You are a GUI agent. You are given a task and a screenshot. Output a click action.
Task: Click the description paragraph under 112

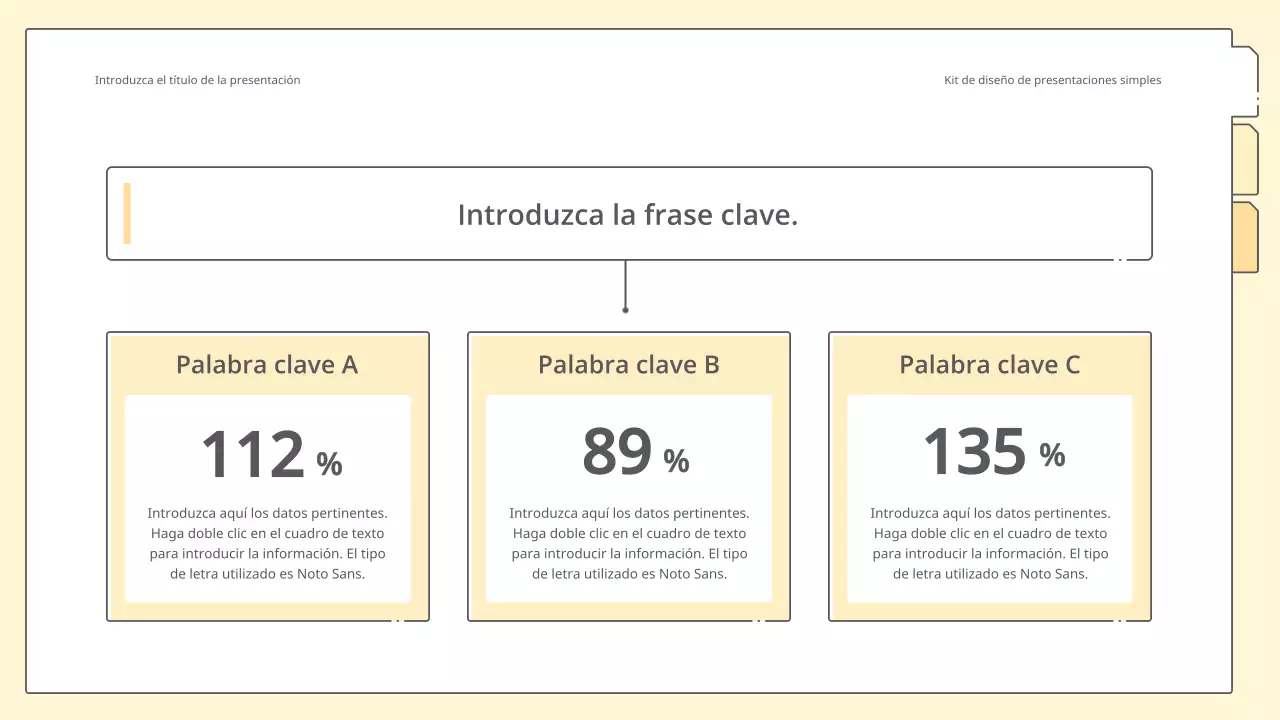click(267, 544)
